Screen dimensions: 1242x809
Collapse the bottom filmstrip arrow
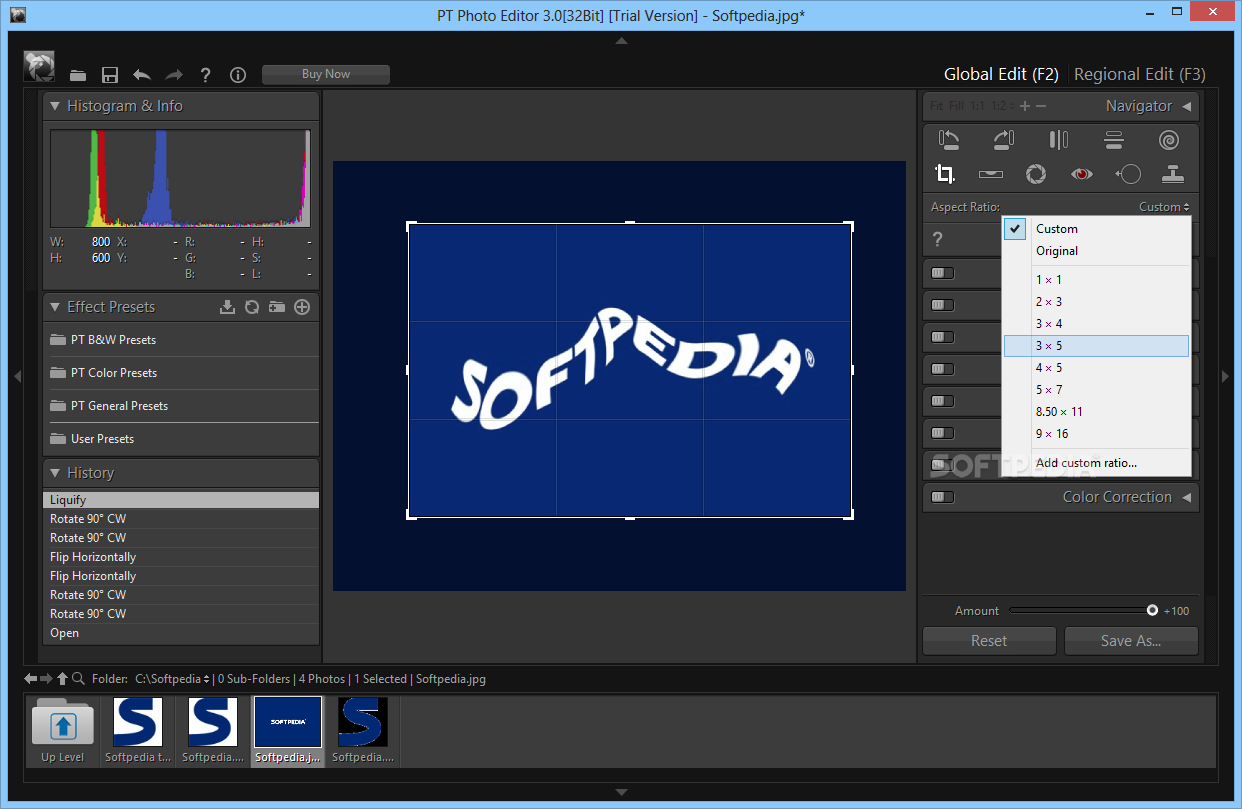pyautogui.click(x=621, y=793)
